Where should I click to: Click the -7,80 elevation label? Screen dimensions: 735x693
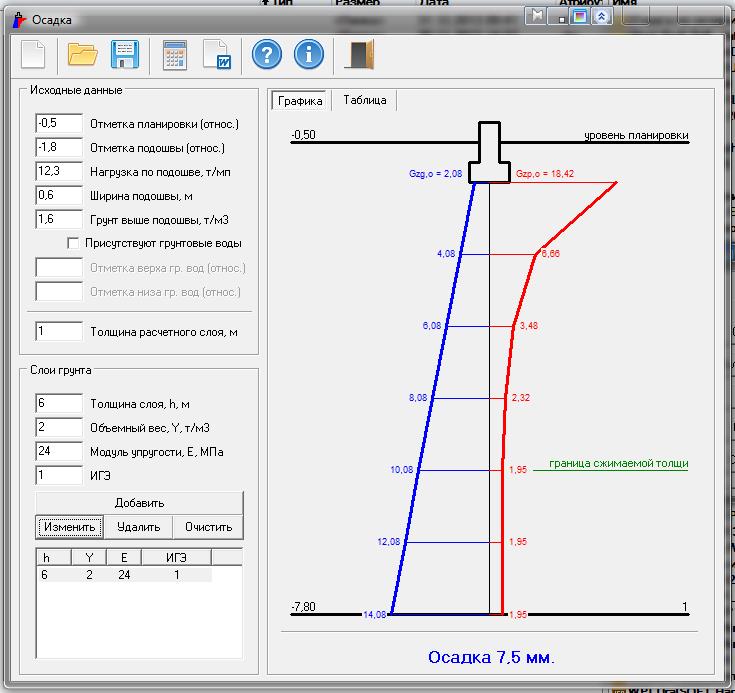[303, 607]
